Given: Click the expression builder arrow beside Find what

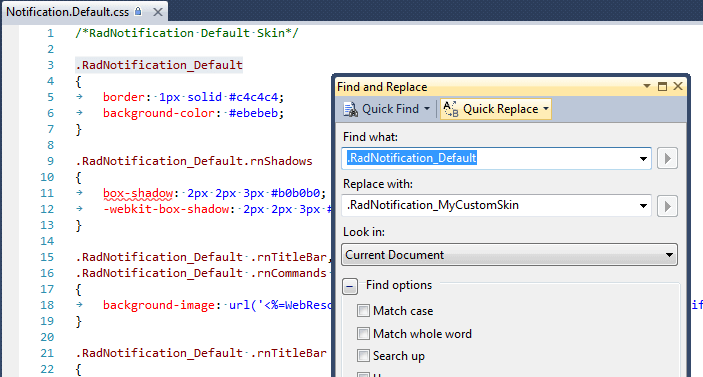Looking at the screenshot, I should [667, 158].
